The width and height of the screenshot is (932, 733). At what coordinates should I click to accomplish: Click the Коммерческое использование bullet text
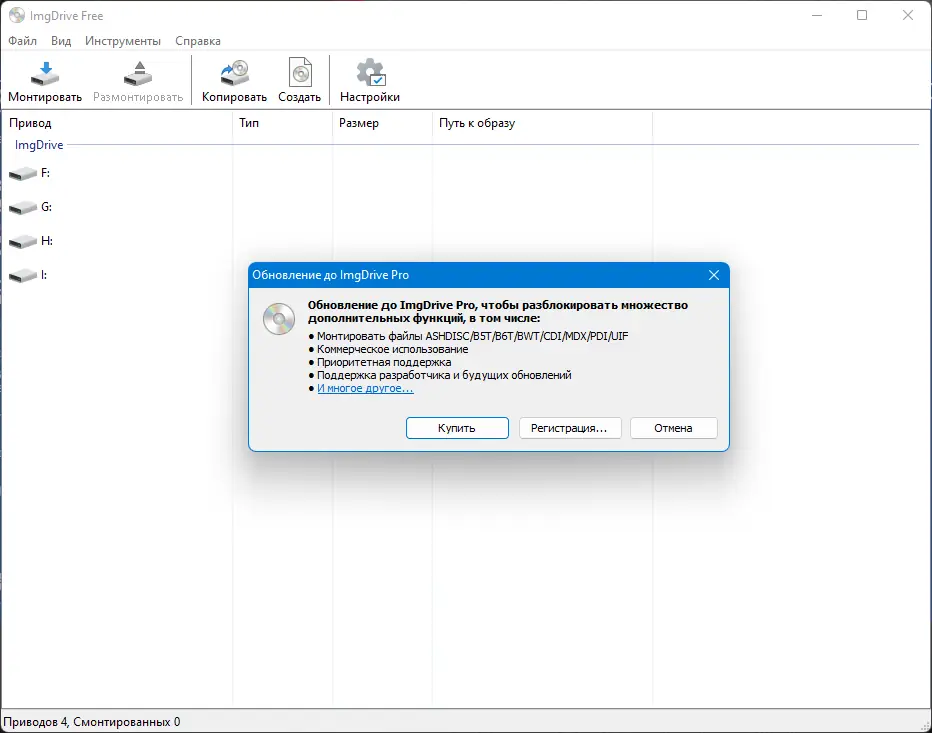coord(392,350)
